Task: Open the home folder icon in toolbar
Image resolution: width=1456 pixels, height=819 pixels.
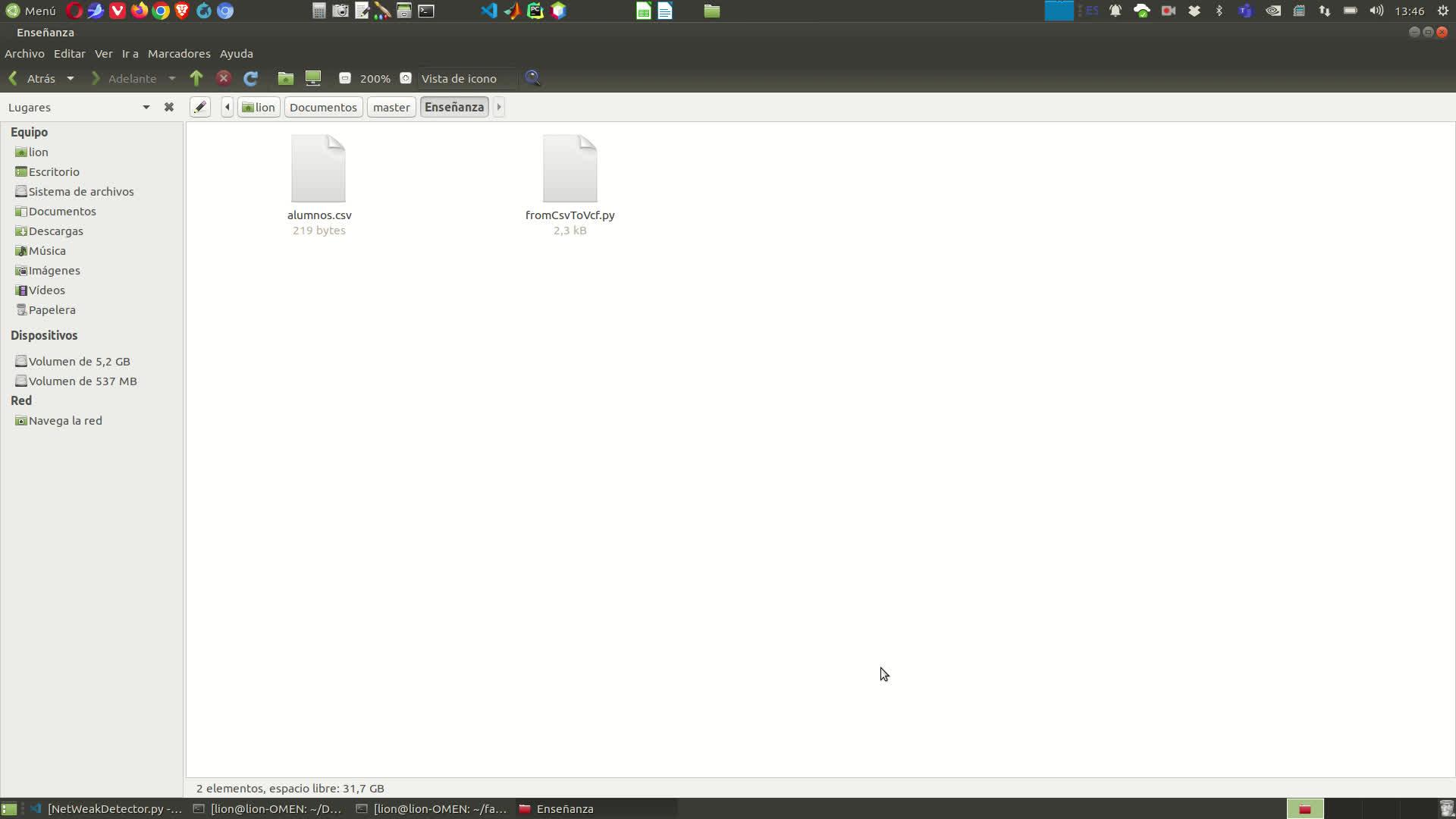Action: [285, 78]
